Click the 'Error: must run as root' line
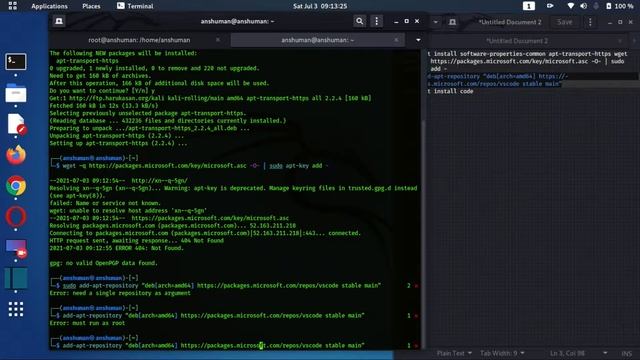The image size is (640, 360). pos(87,323)
